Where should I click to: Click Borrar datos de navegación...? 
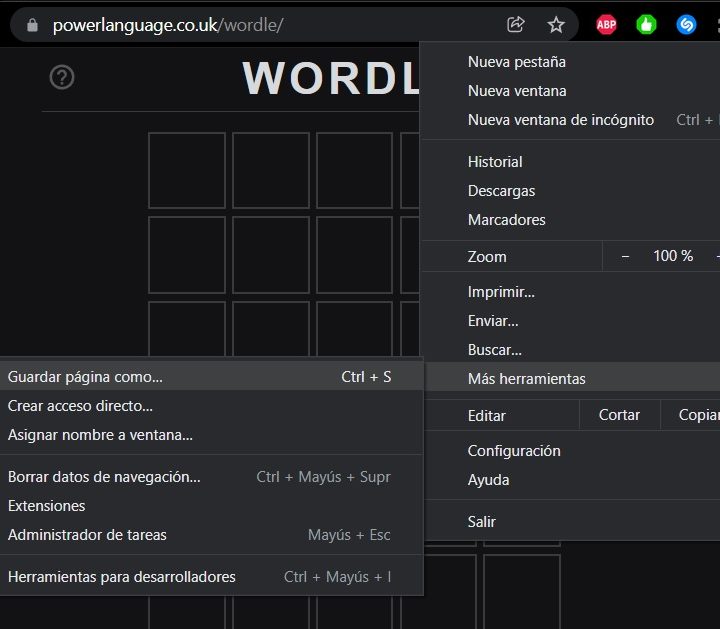tap(104, 477)
